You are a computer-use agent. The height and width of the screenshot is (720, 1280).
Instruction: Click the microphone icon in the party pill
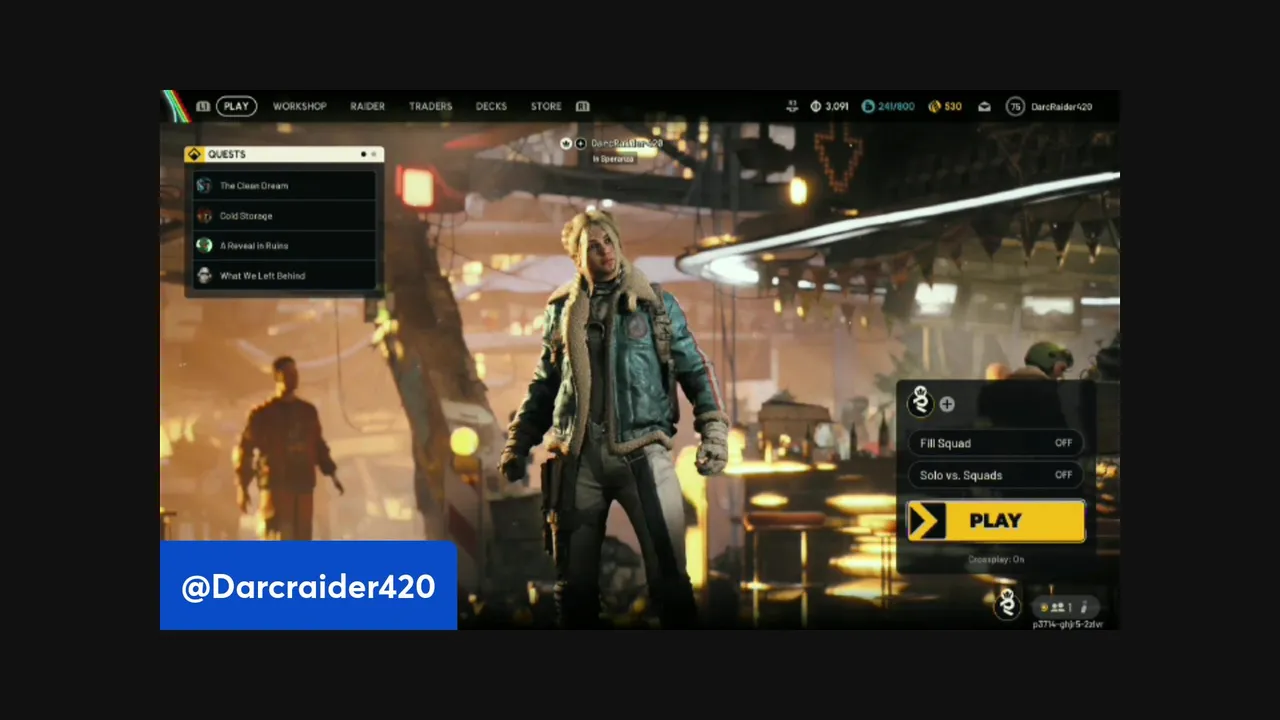click(x=1084, y=607)
